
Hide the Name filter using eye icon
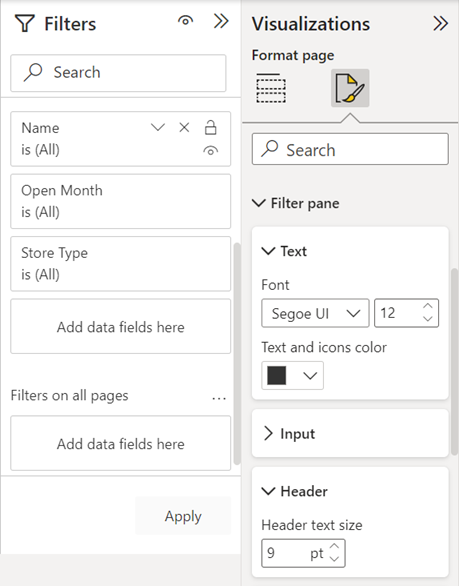[x=210, y=151]
